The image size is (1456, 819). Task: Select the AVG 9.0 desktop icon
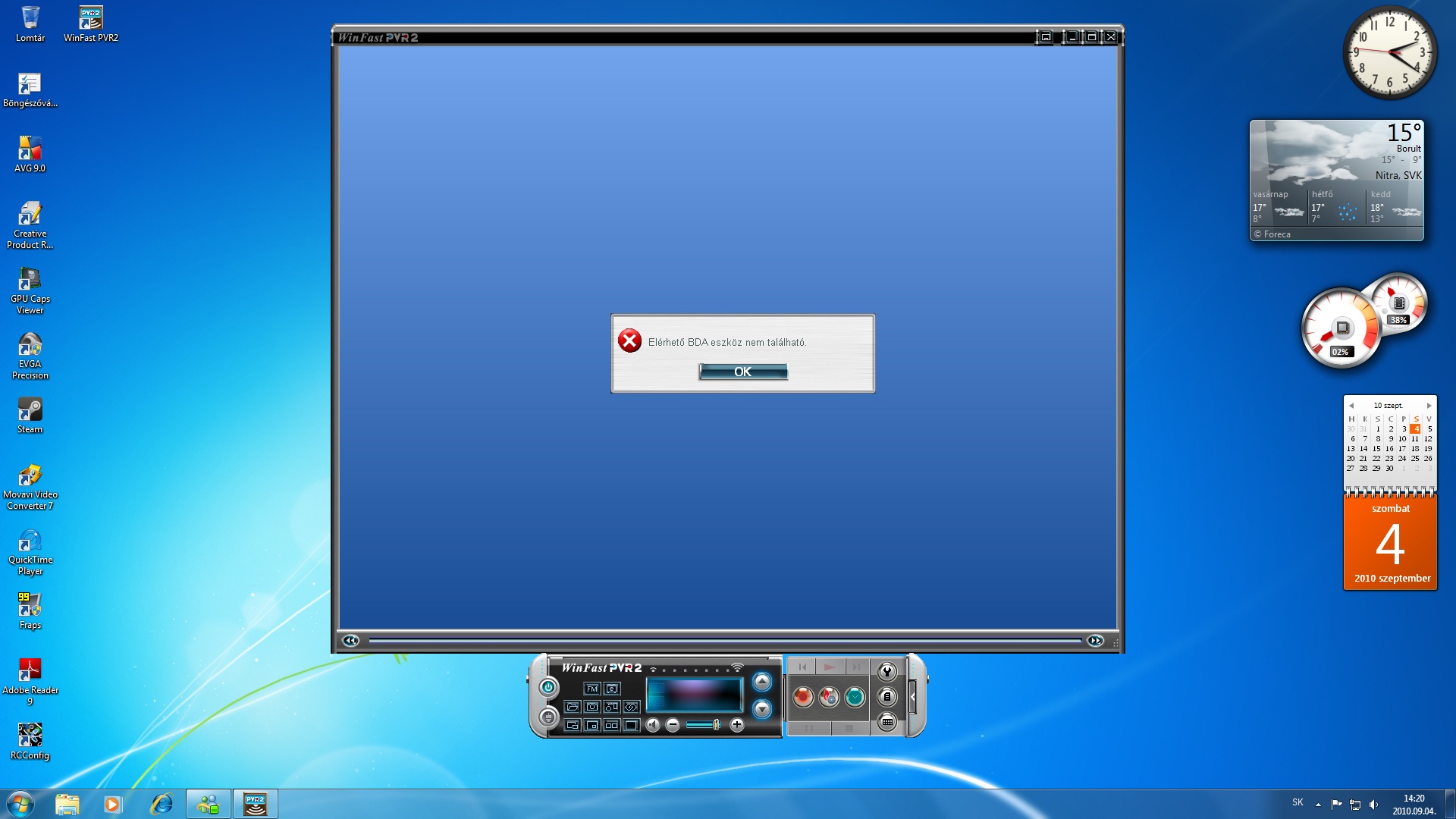coord(30,155)
